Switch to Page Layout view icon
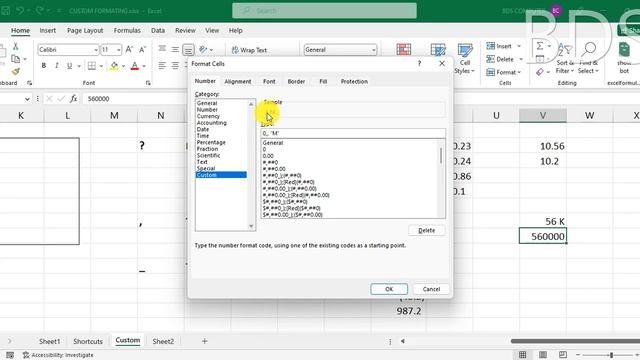This screenshot has height=360, width=640. [x=543, y=355]
